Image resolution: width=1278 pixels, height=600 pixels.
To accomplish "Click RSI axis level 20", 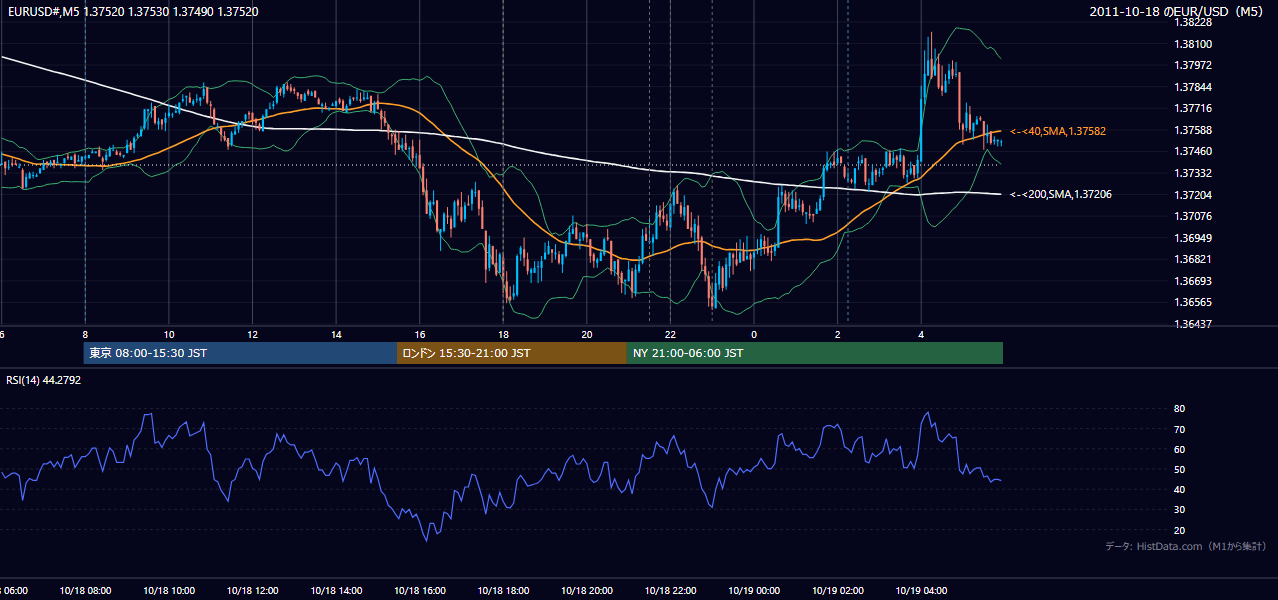I will (x=1179, y=530).
